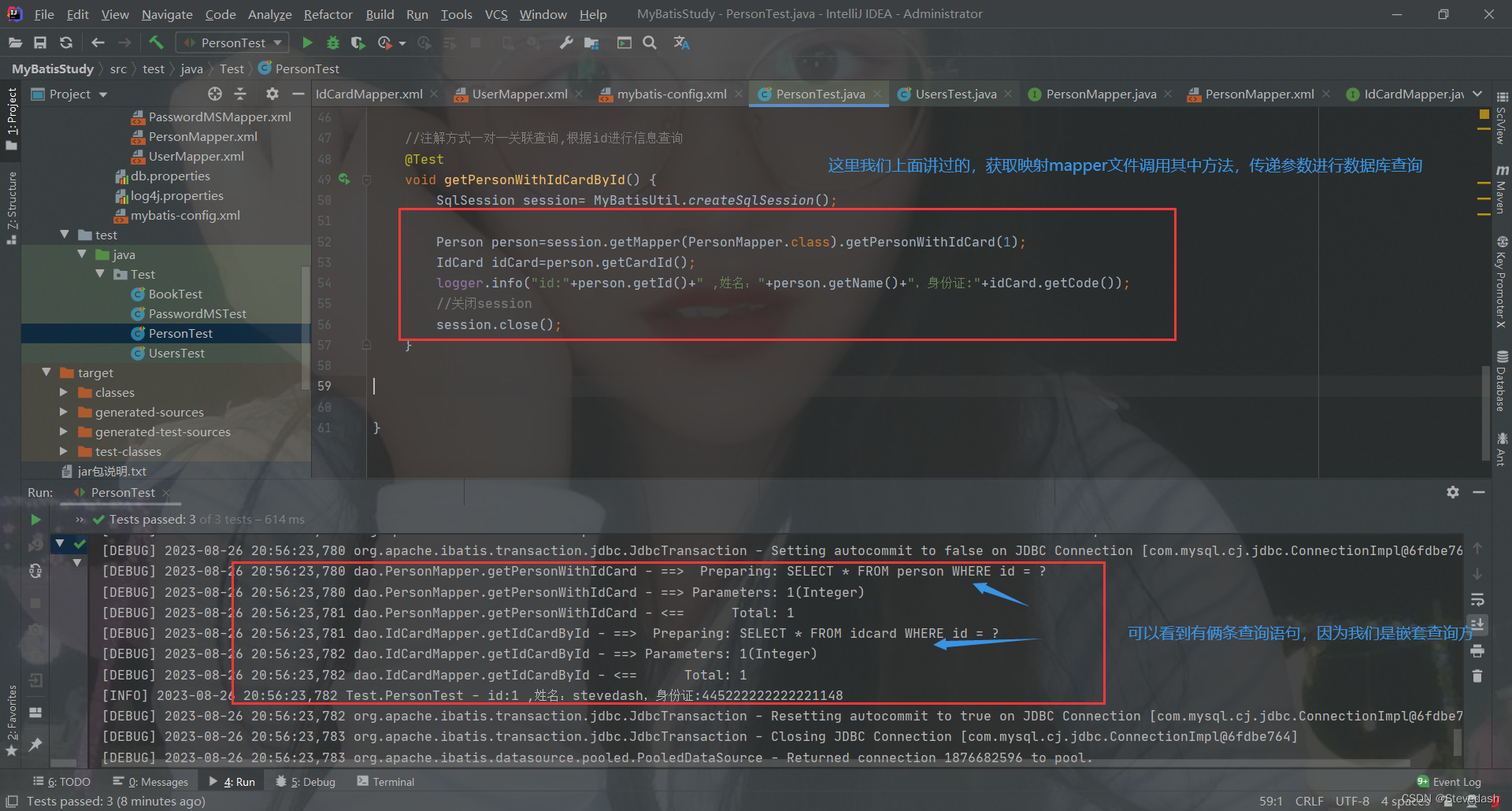Open the Terminal tool window
1512x811 pixels.
[386, 782]
